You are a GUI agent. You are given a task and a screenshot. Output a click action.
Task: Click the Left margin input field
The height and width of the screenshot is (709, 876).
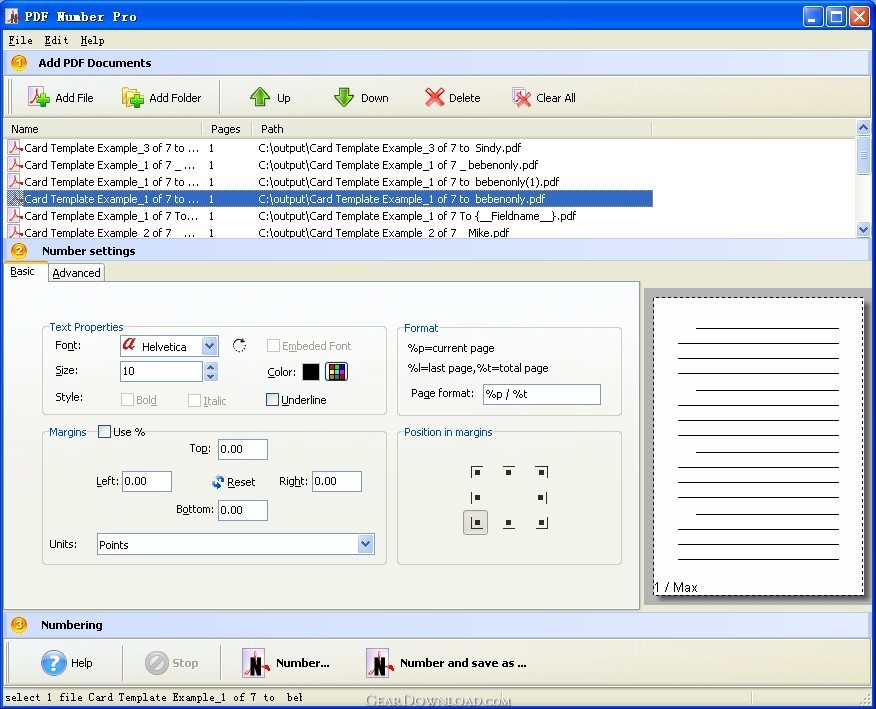pos(147,481)
